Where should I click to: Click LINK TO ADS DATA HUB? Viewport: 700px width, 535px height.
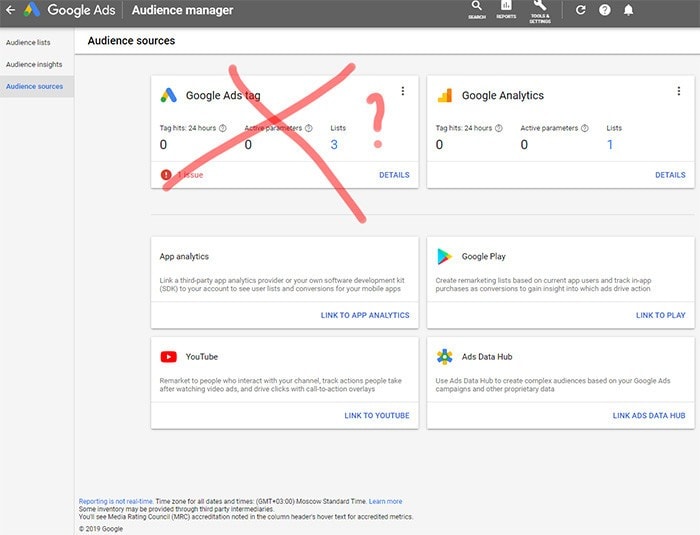pos(649,415)
